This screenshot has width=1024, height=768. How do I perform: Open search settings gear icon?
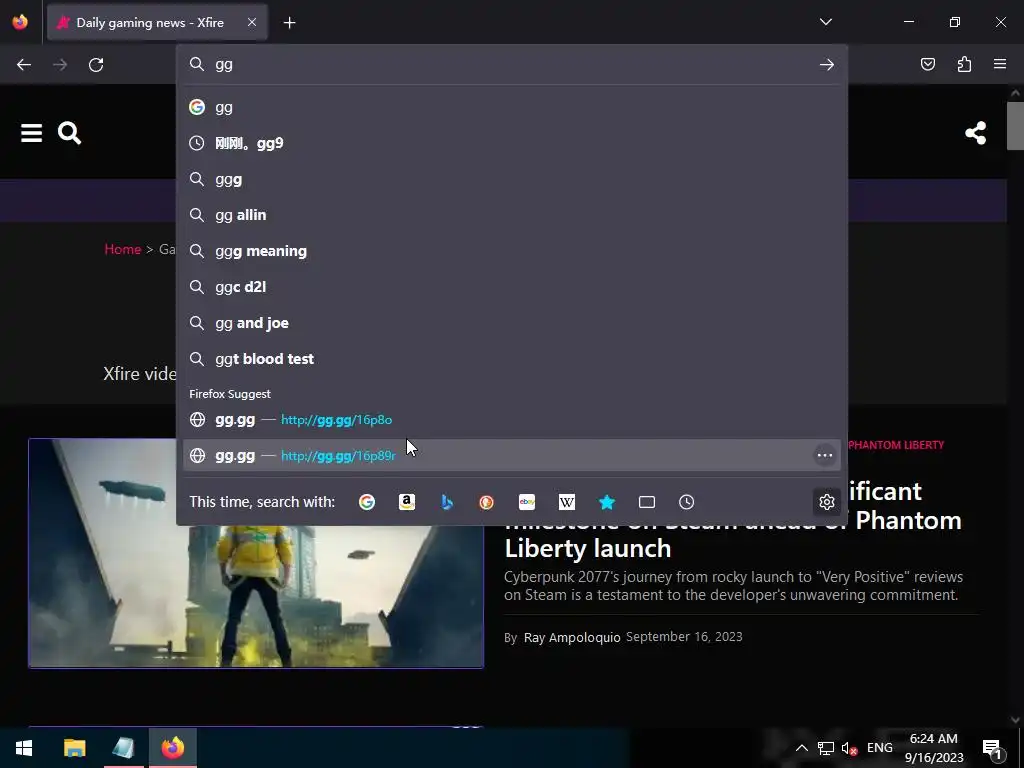click(827, 502)
